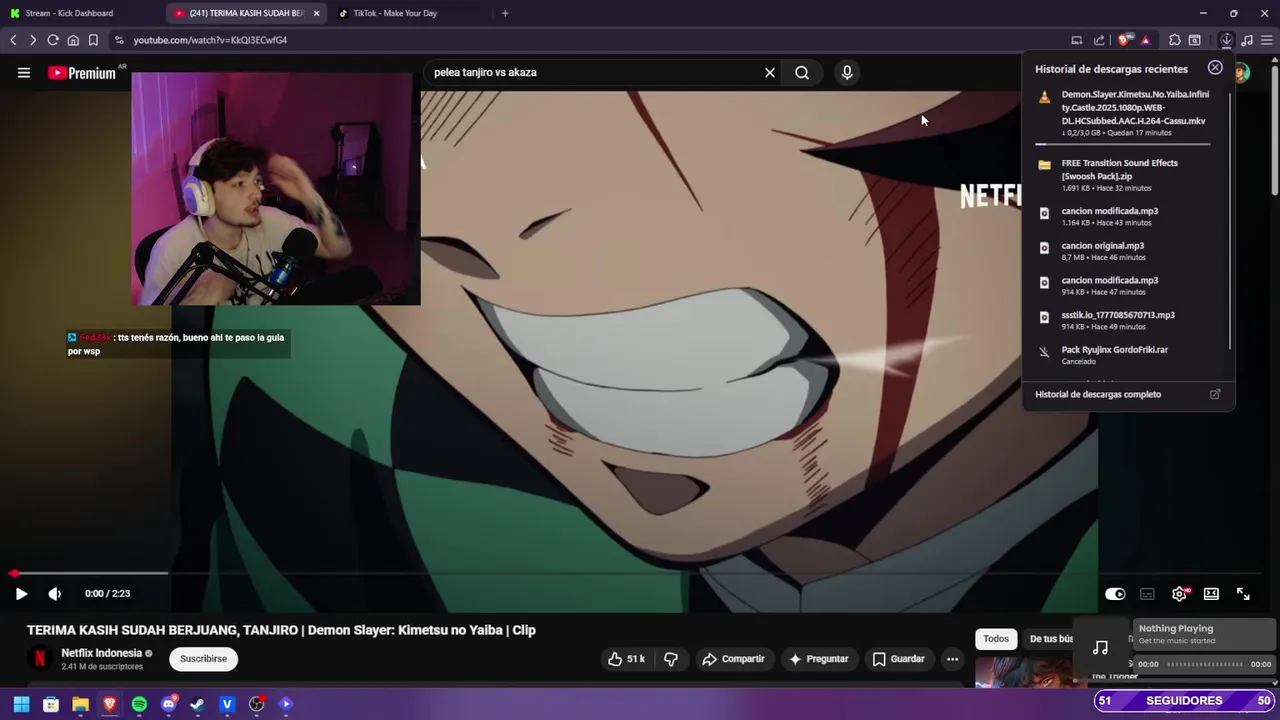Select the Todos filter chip
This screenshot has width=1280, height=720.
click(x=996, y=639)
